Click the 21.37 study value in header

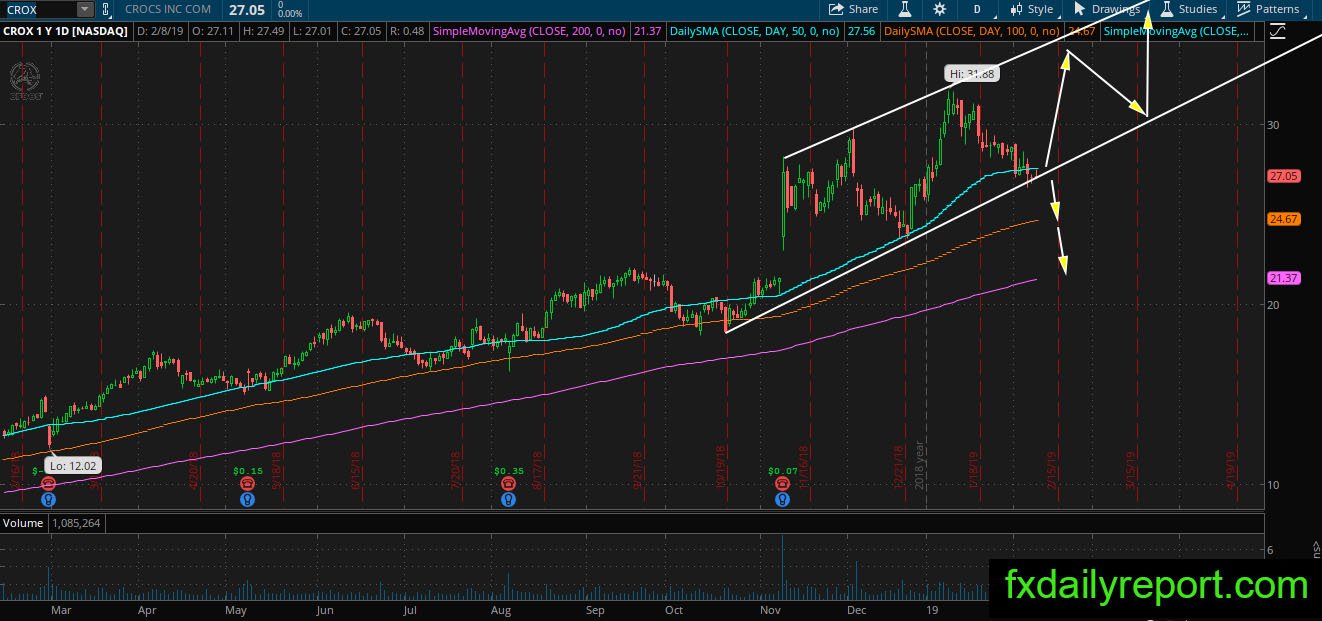pos(649,32)
